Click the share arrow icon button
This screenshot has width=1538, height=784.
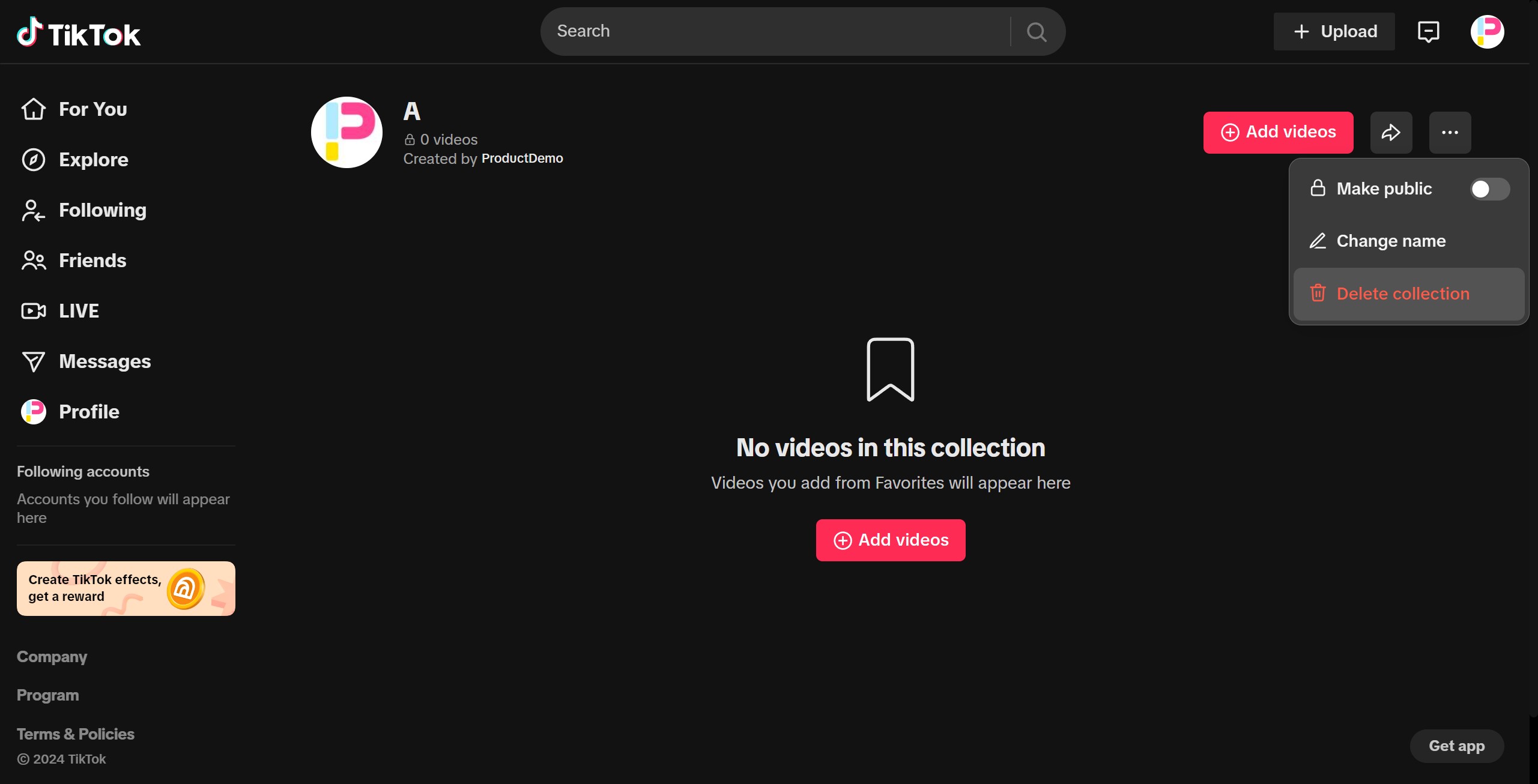click(x=1391, y=133)
